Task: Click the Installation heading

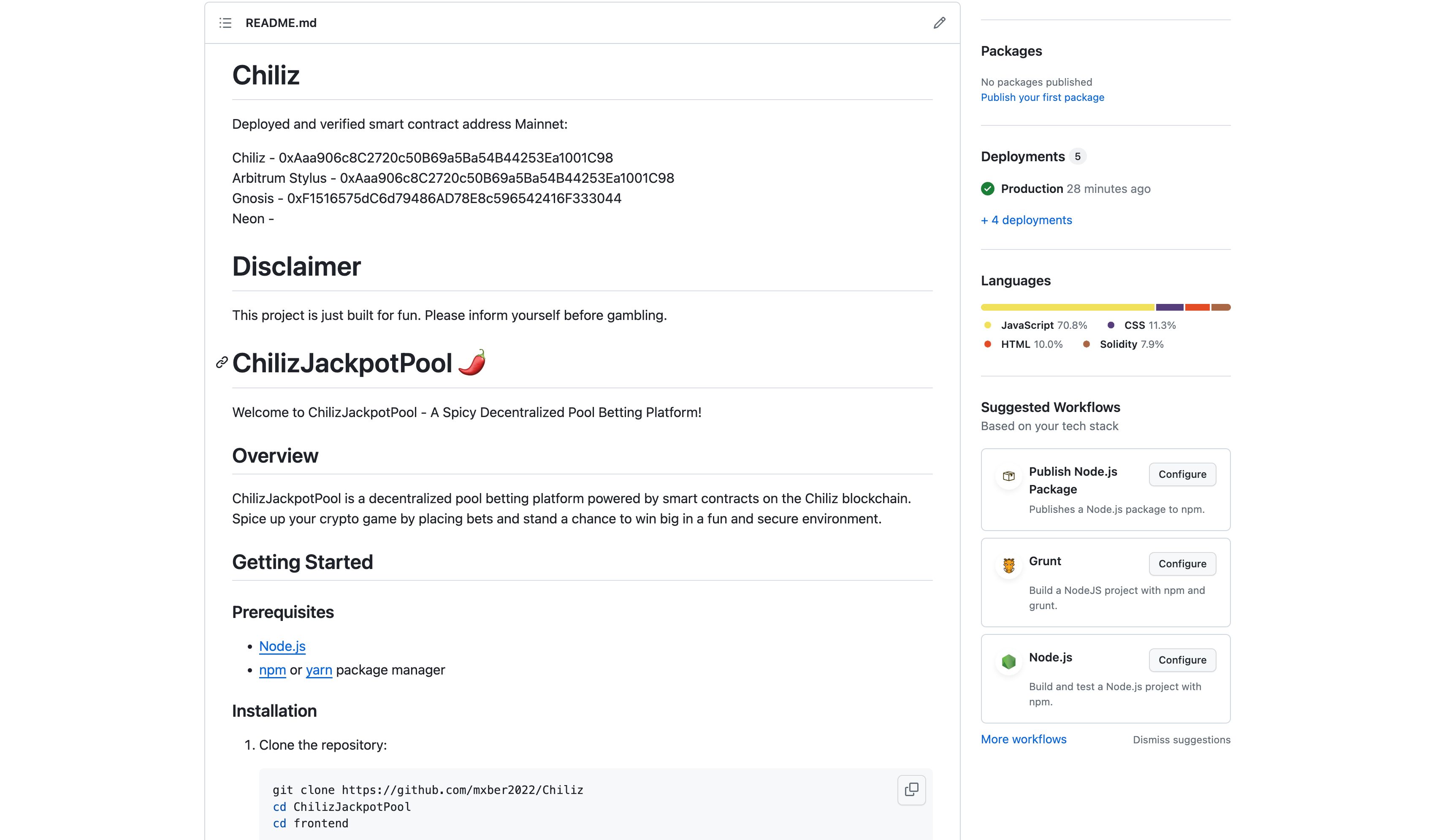Action: (274, 711)
